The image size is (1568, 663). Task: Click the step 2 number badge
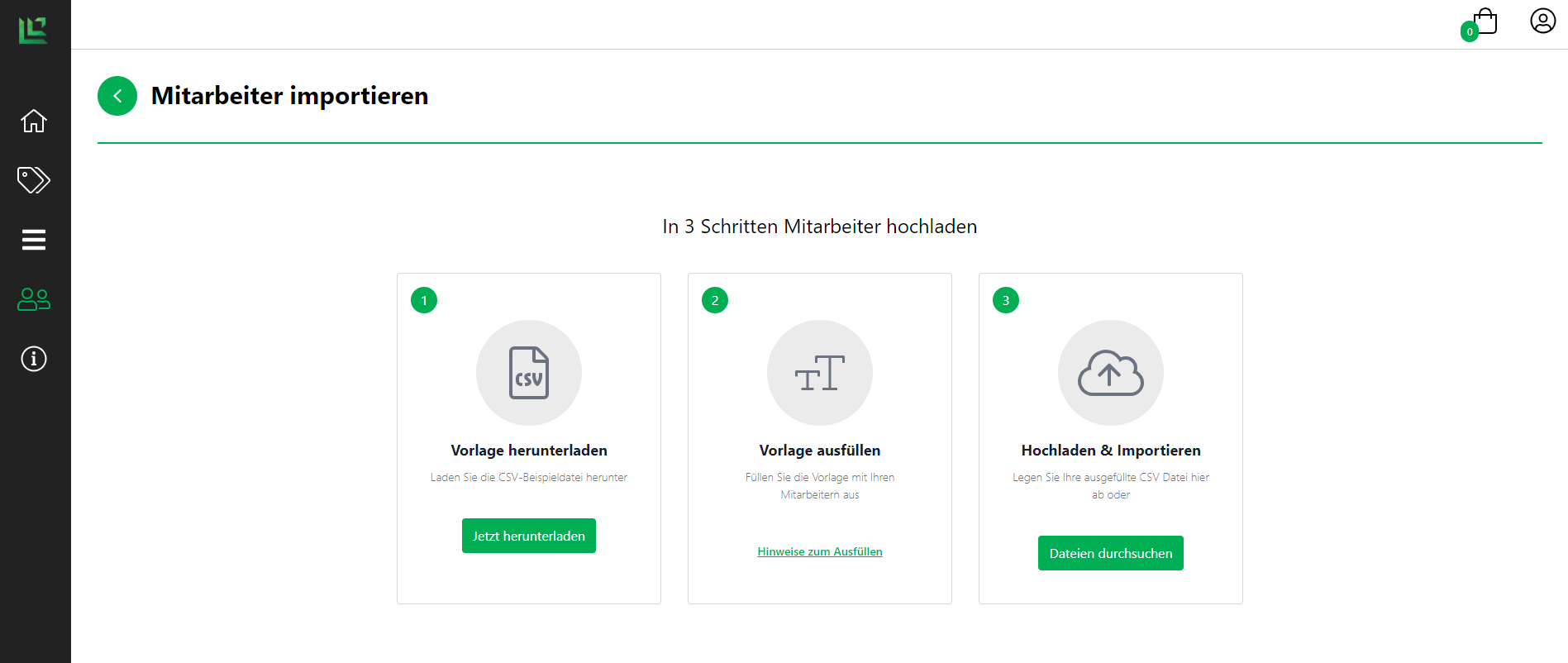click(715, 300)
